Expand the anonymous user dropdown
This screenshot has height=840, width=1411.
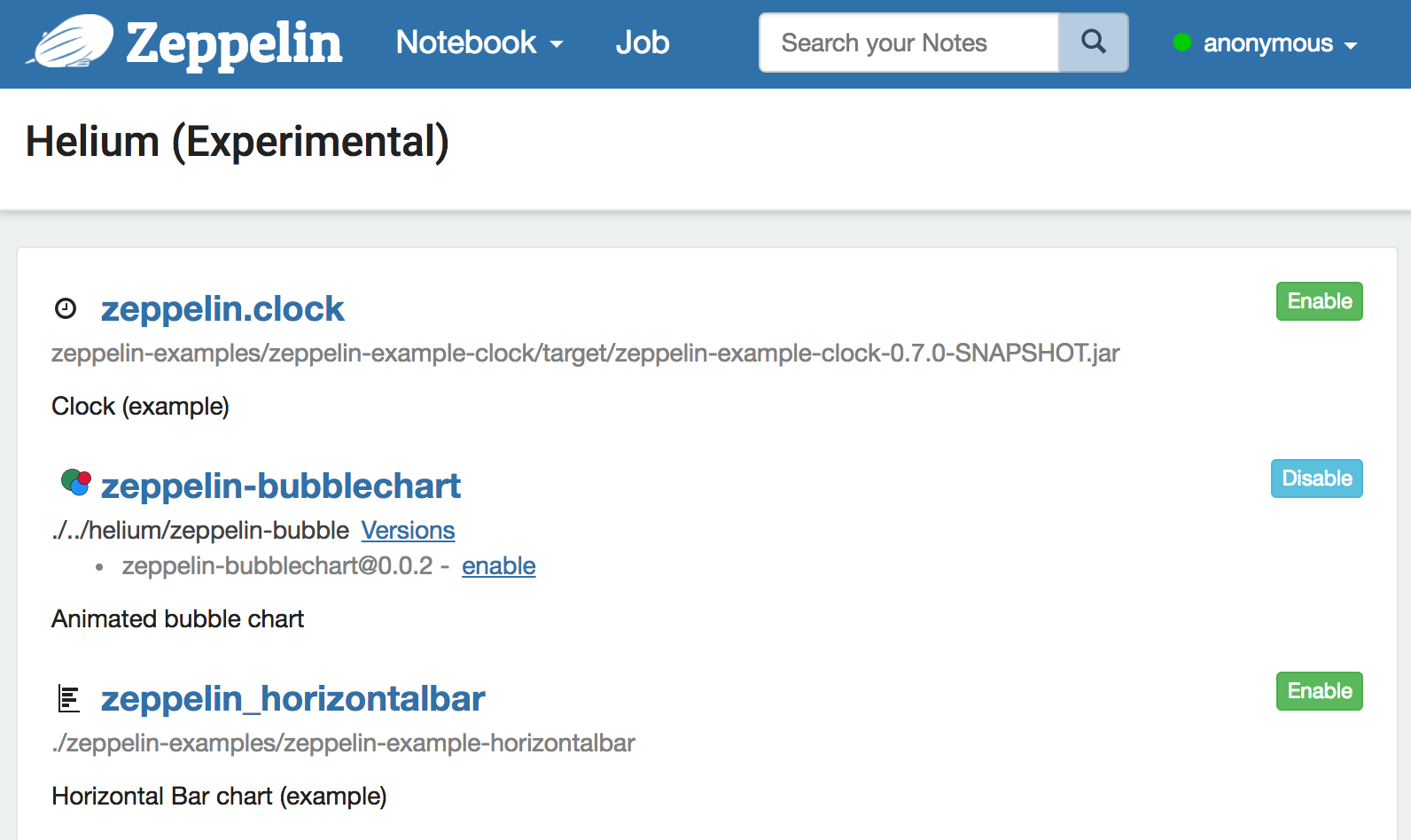pos(1280,43)
